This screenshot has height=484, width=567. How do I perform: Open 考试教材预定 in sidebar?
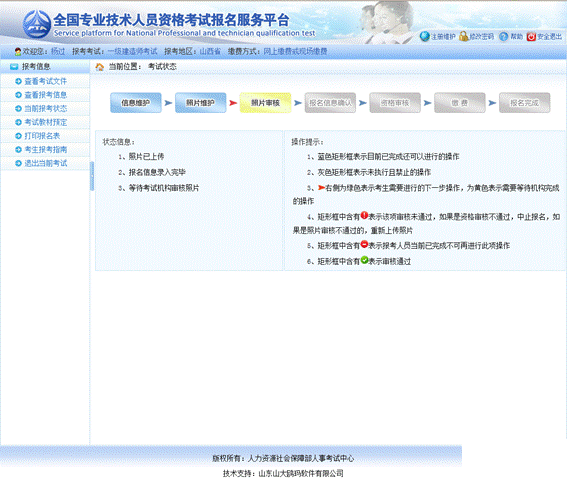coord(46,122)
